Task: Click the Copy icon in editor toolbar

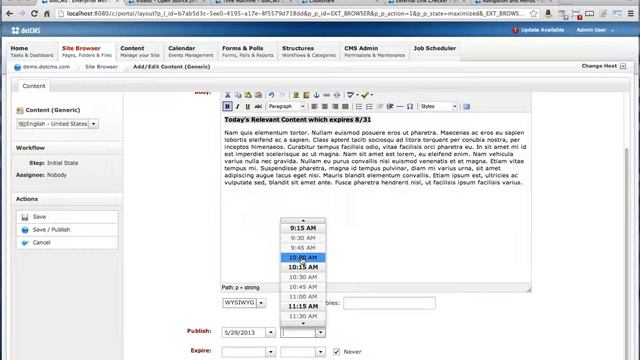Action: point(238,95)
